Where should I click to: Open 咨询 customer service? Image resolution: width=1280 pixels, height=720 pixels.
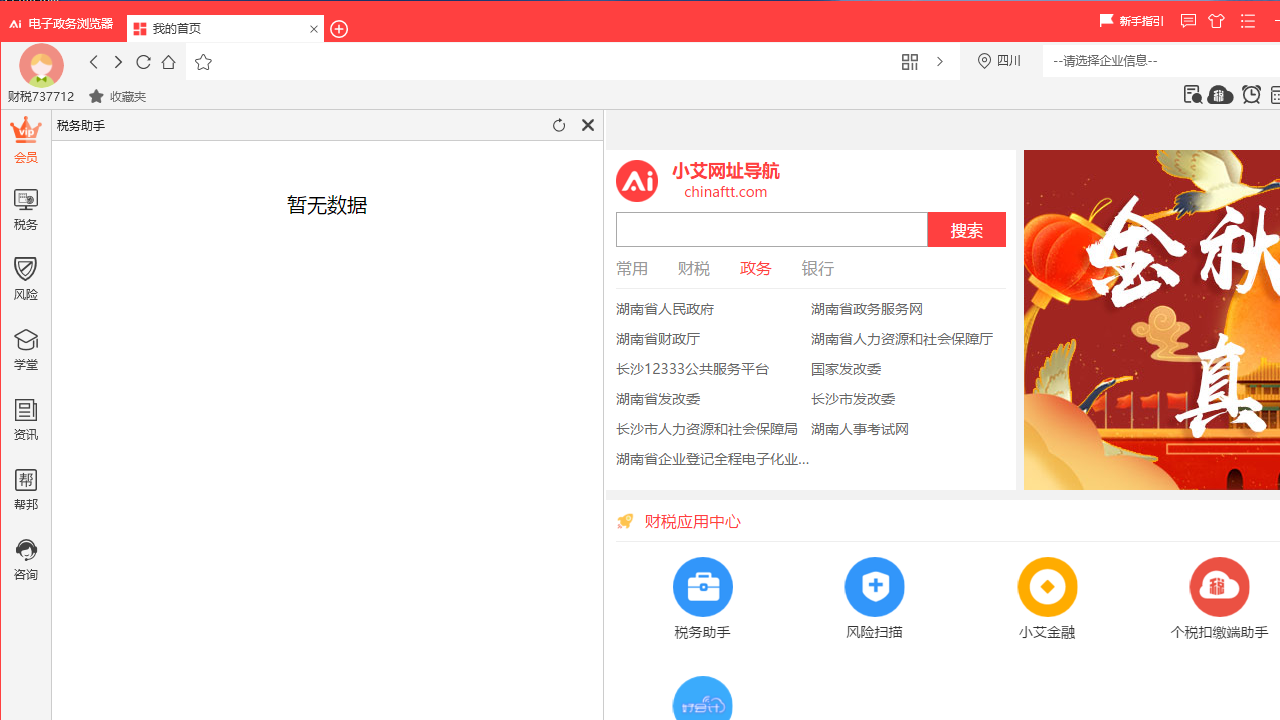pyautogui.click(x=25, y=558)
